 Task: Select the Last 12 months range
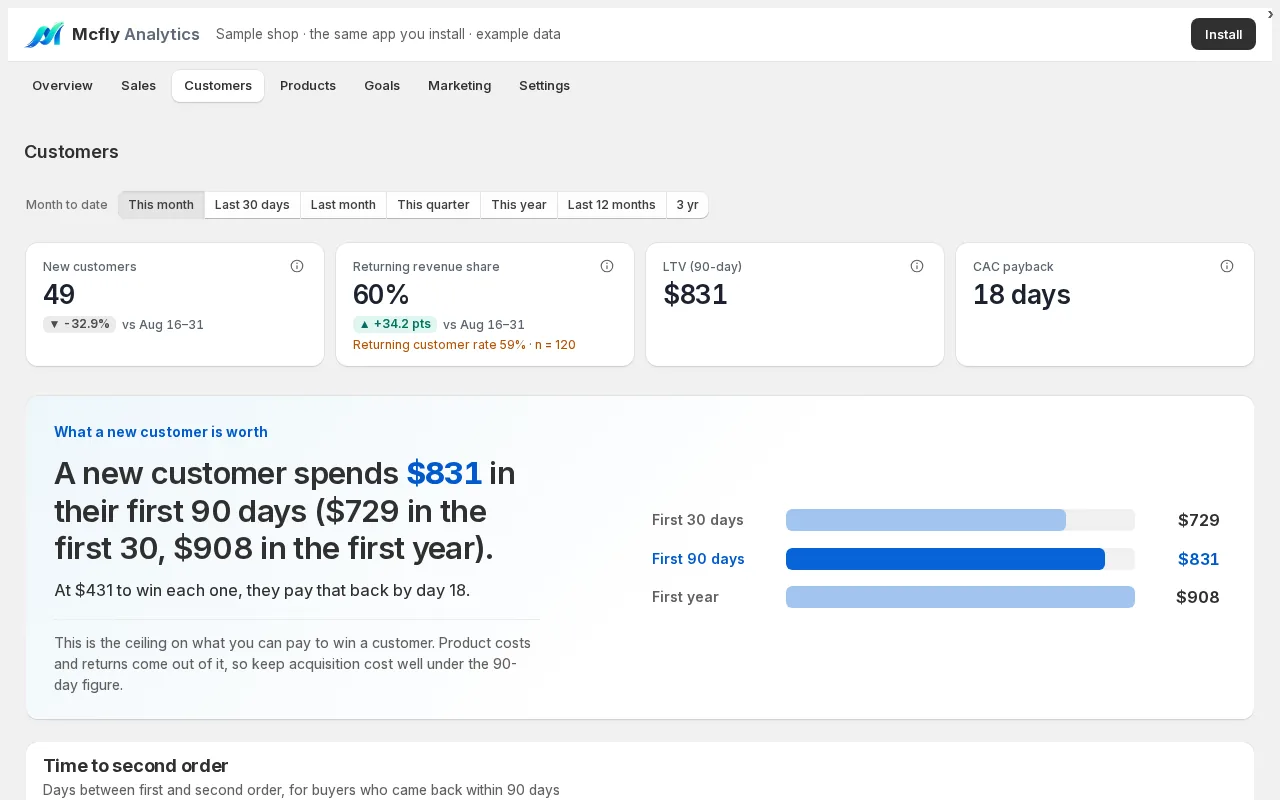pos(611,205)
